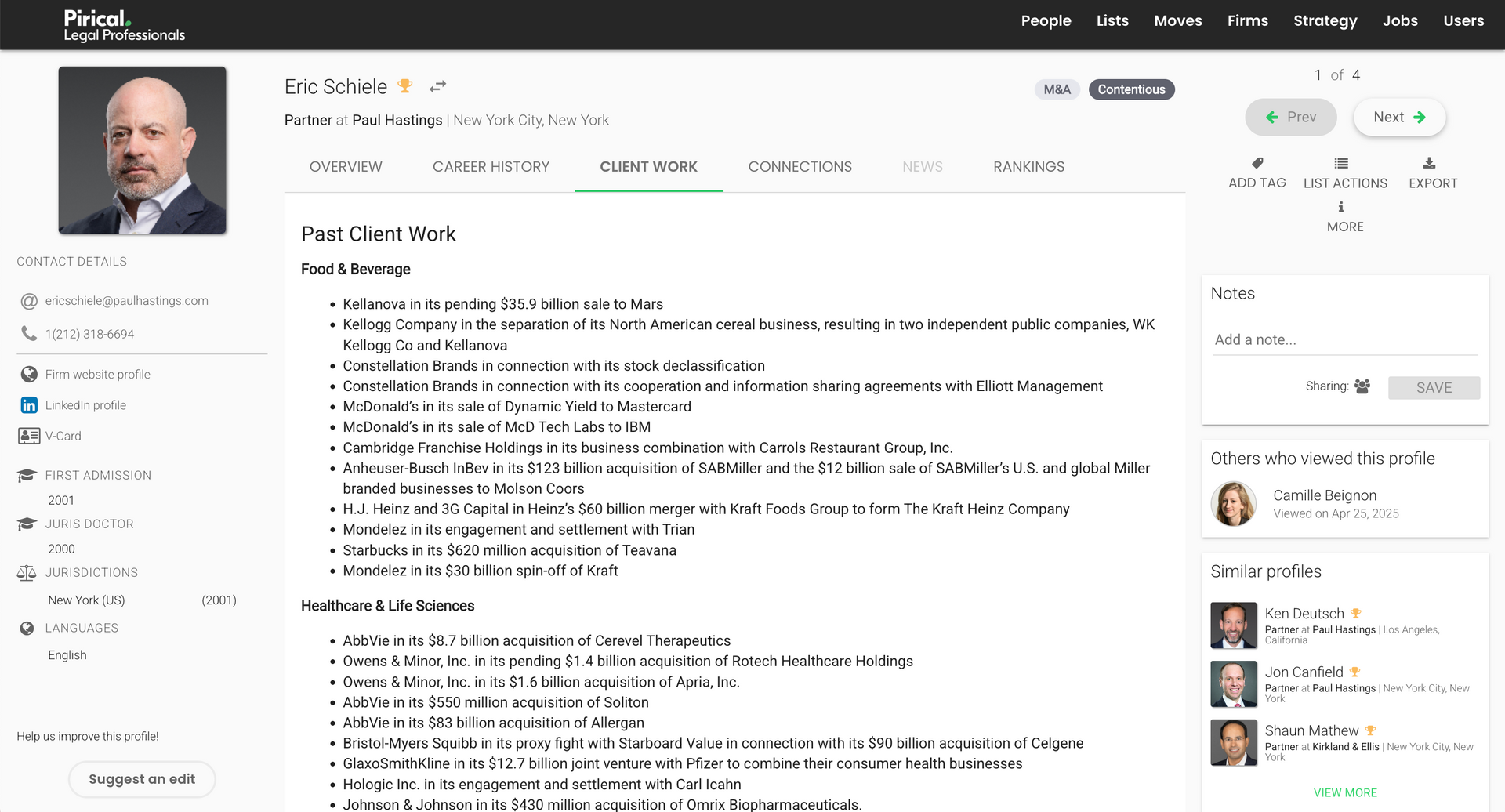
Task: Click the trophy icon beside Eric Schiele
Action: [x=404, y=86]
